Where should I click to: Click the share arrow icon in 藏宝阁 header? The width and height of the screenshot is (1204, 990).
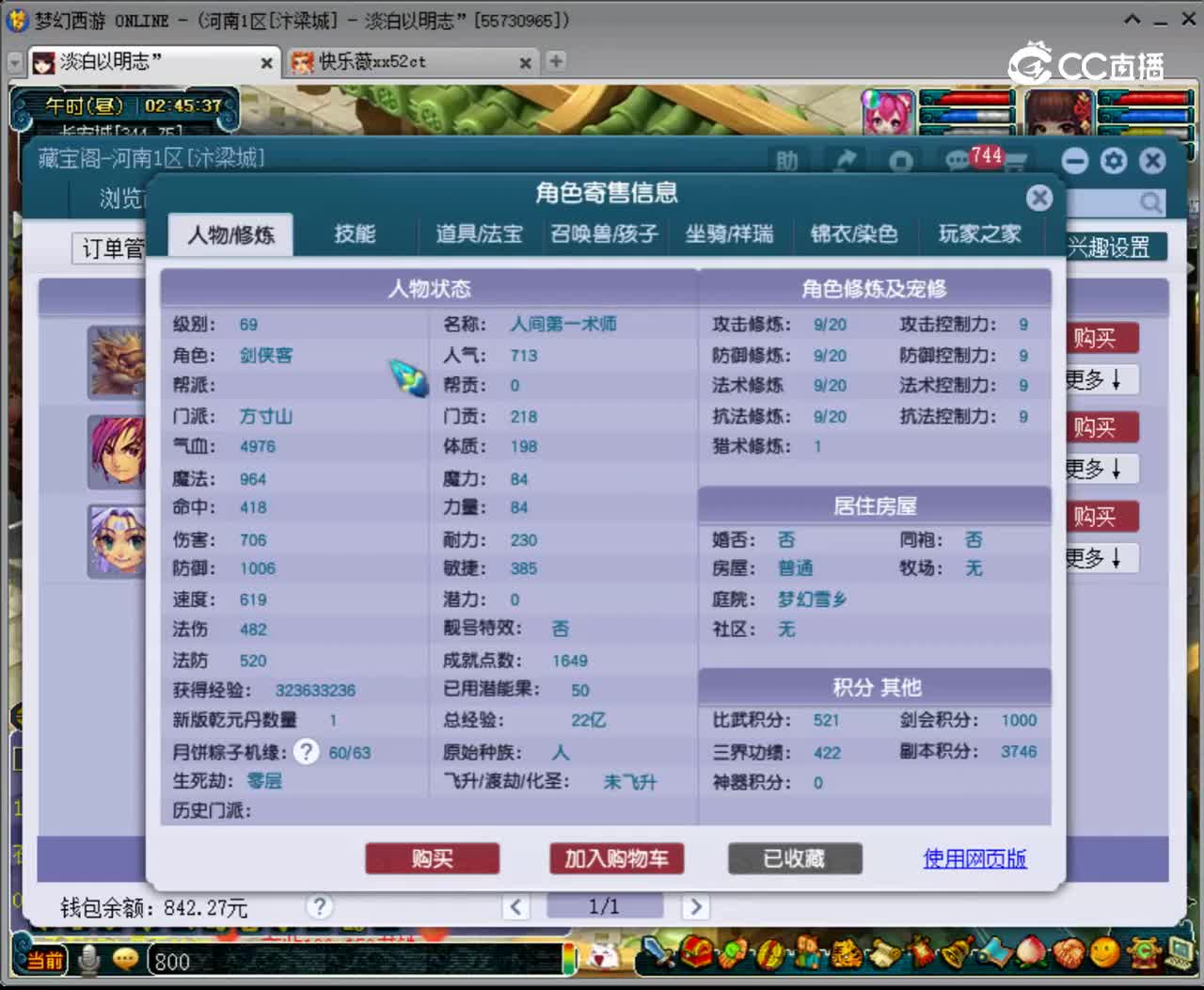(845, 161)
